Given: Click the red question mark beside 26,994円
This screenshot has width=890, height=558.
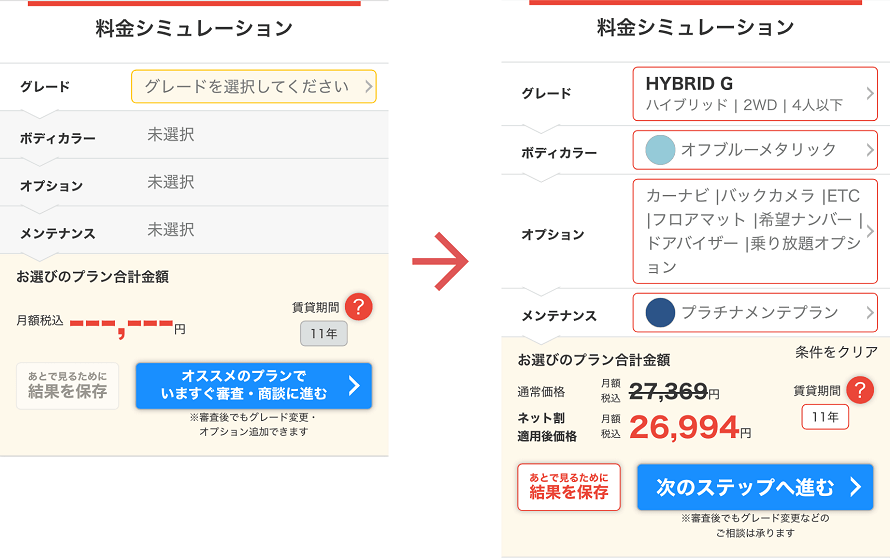Looking at the screenshot, I should (860, 390).
